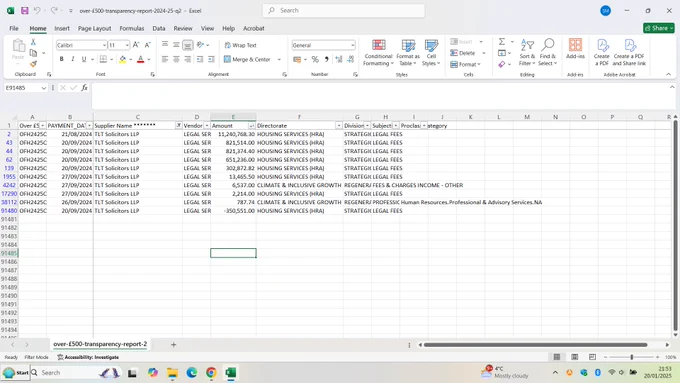The image size is (680, 383).
Task: Open the File menu
Action: click(x=14, y=28)
